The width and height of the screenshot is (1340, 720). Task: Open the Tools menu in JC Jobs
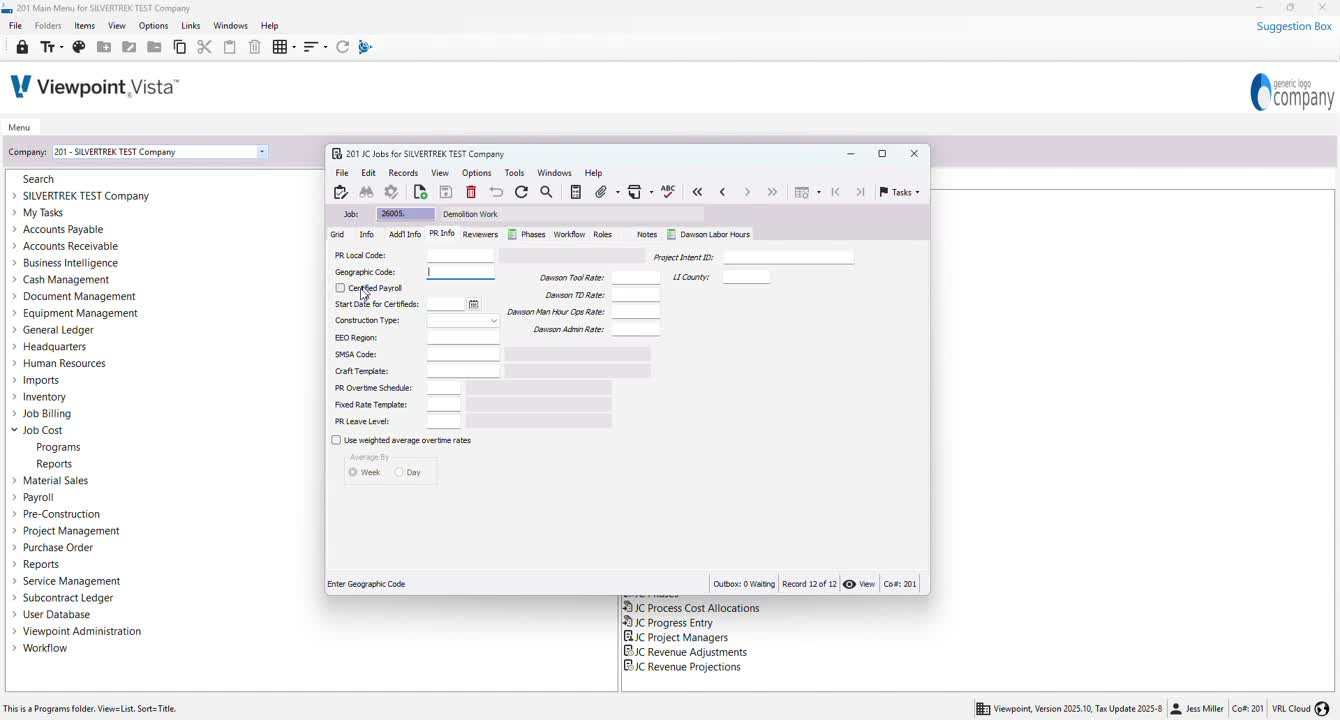pyautogui.click(x=514, y=173)
